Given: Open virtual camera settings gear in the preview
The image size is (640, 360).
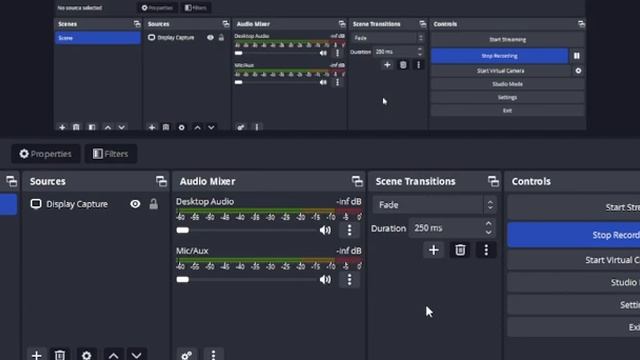Looking at the screenshot, I should pos(578,71).
